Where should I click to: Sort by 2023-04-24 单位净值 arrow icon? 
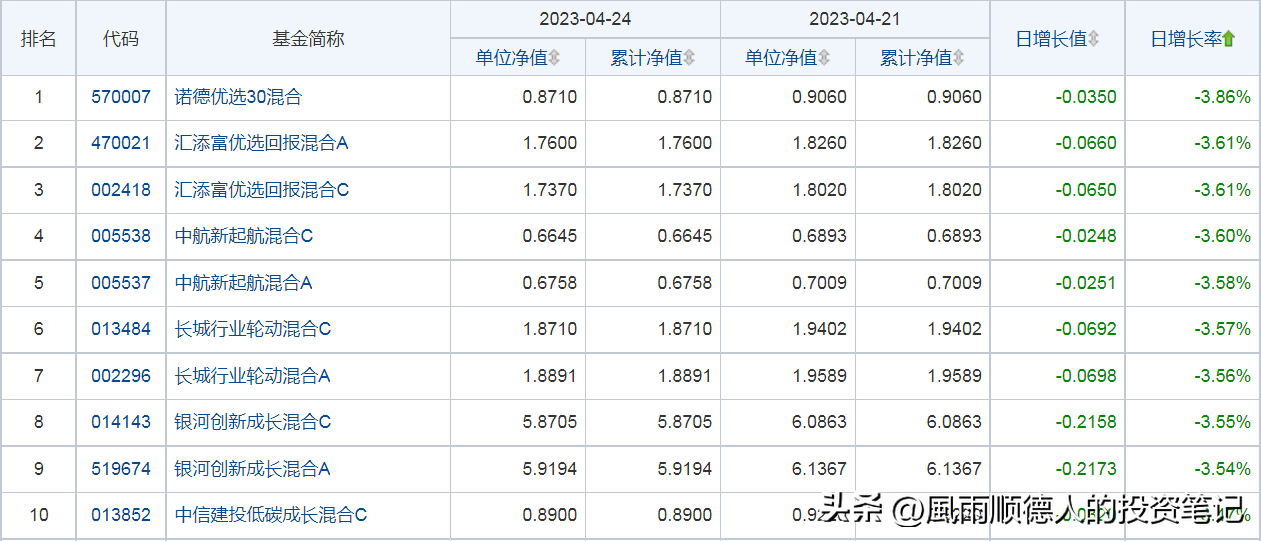pos(554,58)
